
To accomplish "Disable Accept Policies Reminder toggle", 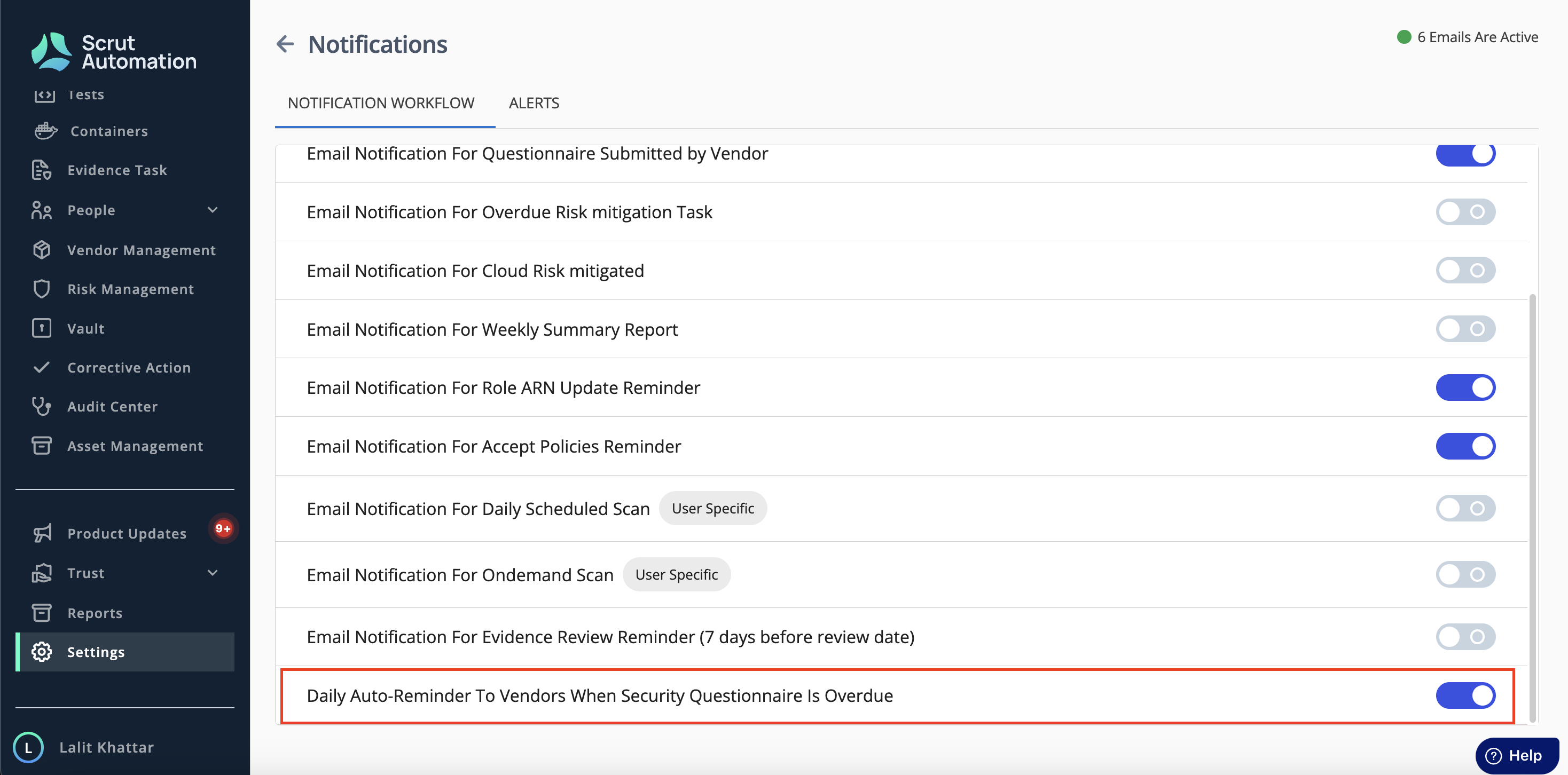I will [1465, 446].
